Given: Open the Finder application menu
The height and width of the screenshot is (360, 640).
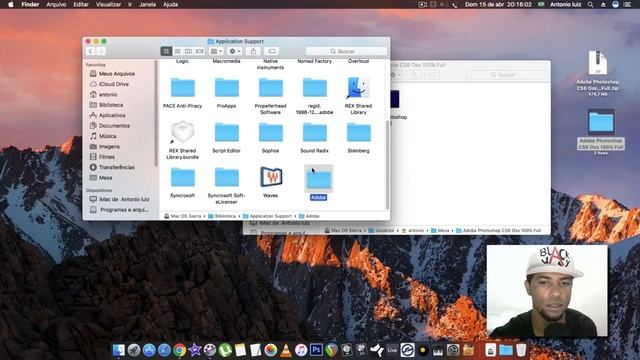Looking at the screenshot, I should pos(30,4).
